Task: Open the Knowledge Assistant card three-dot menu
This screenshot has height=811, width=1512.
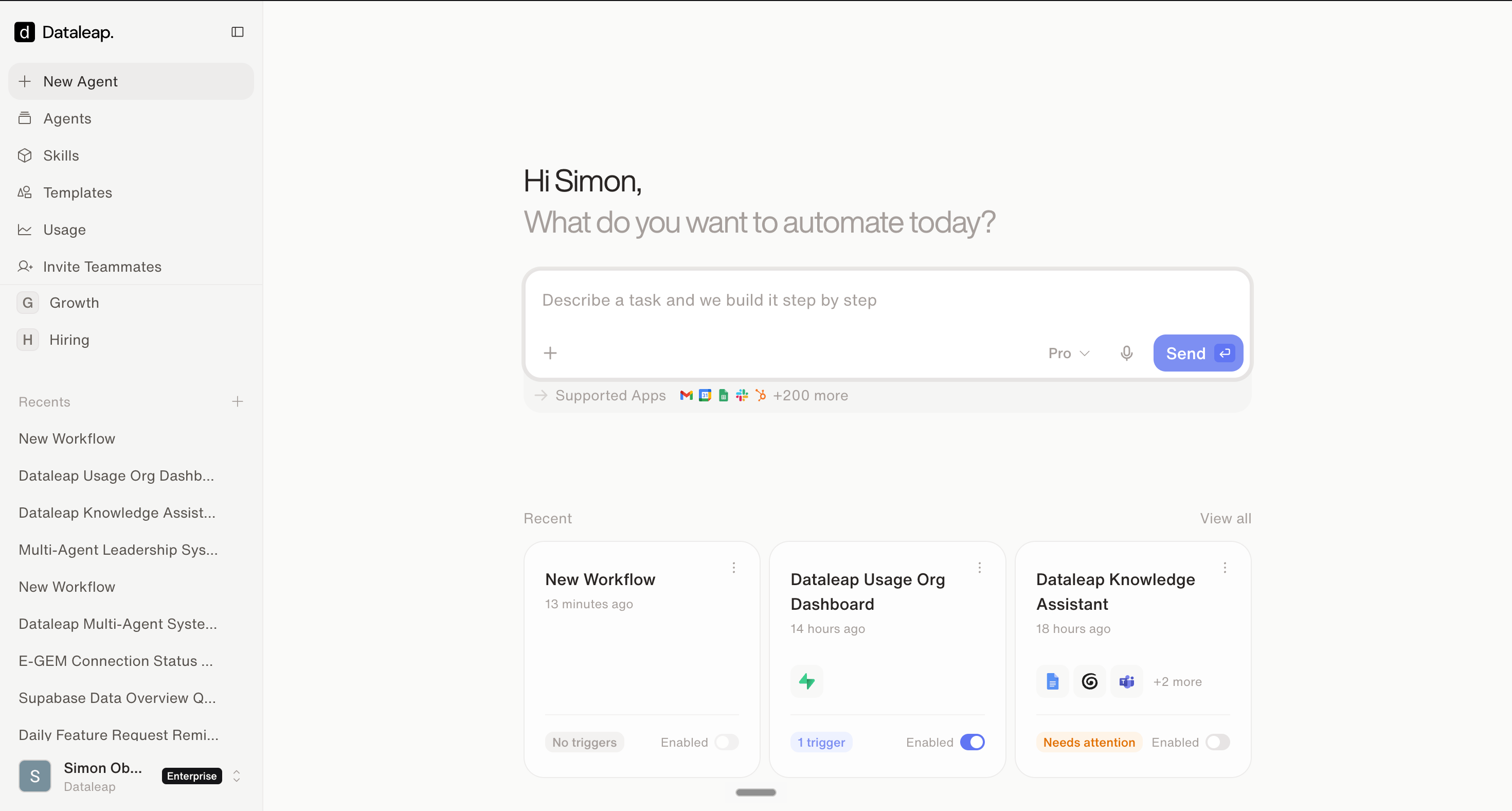Action: (x=1225, y=567)
